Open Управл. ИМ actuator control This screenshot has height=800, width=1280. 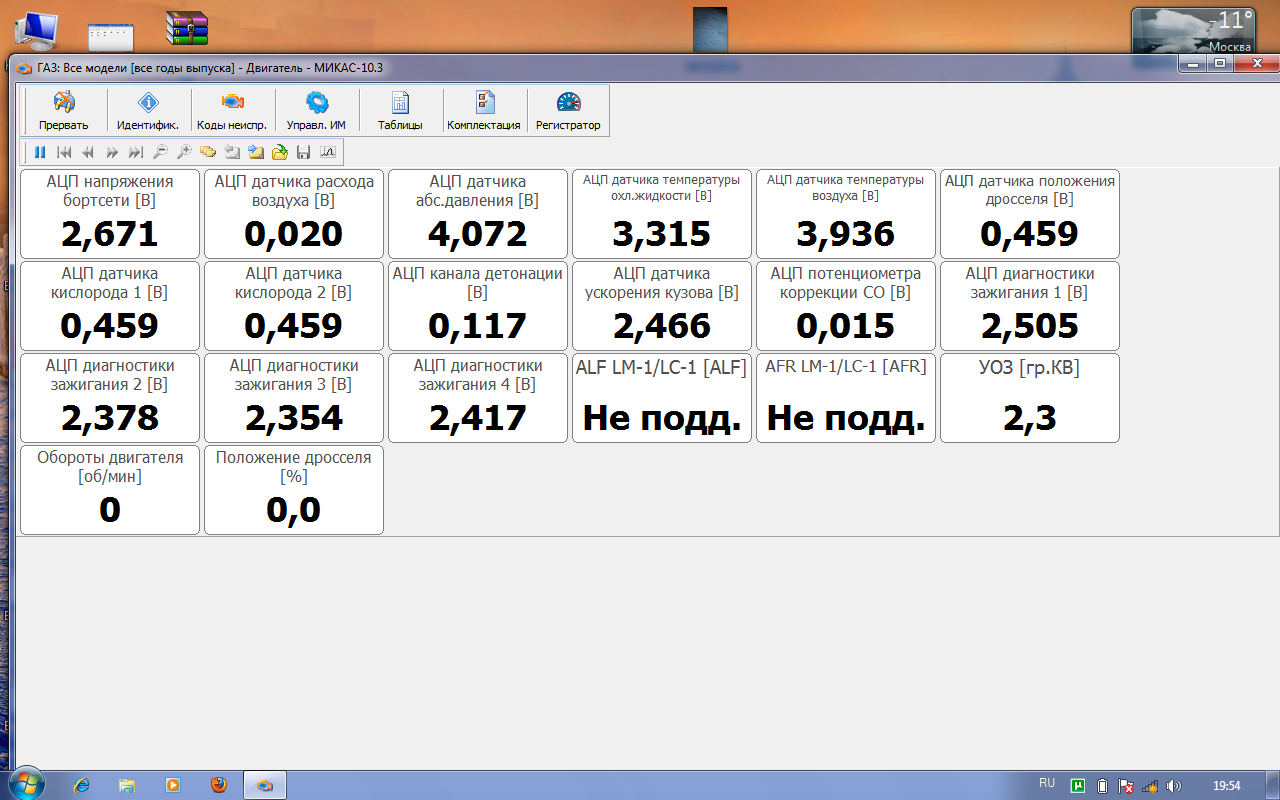point(316,110)
